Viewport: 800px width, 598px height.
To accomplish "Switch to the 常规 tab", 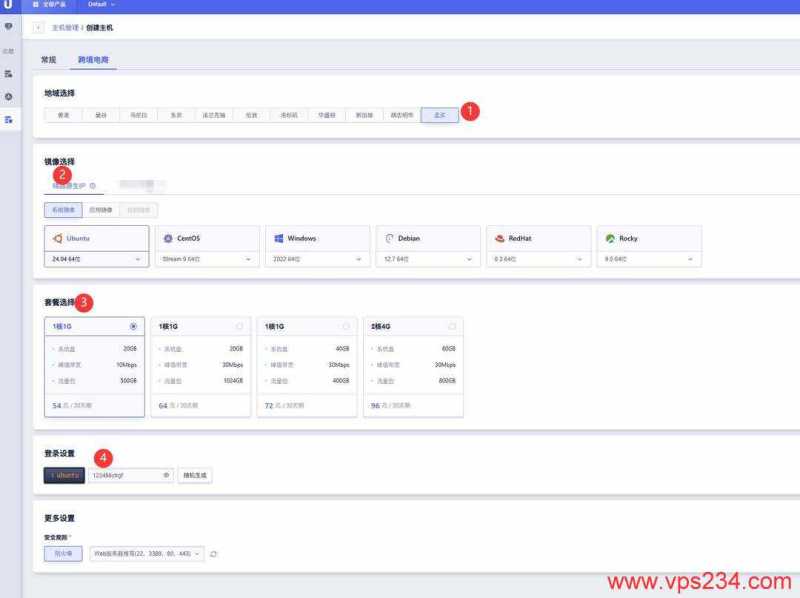I will tap(48, 60).
